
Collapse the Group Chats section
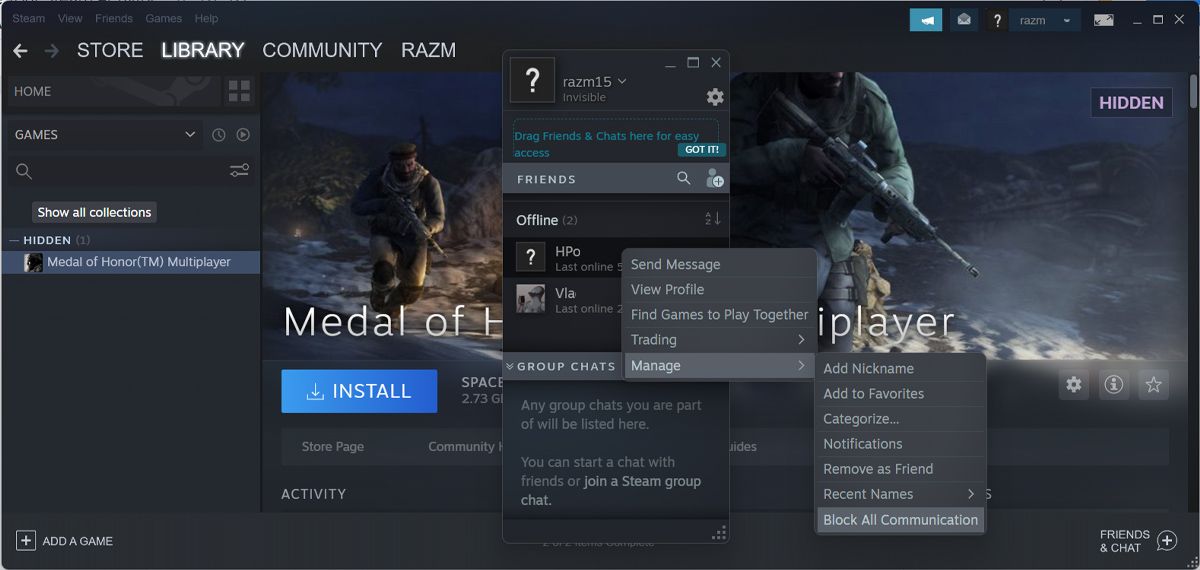[510, 366]
